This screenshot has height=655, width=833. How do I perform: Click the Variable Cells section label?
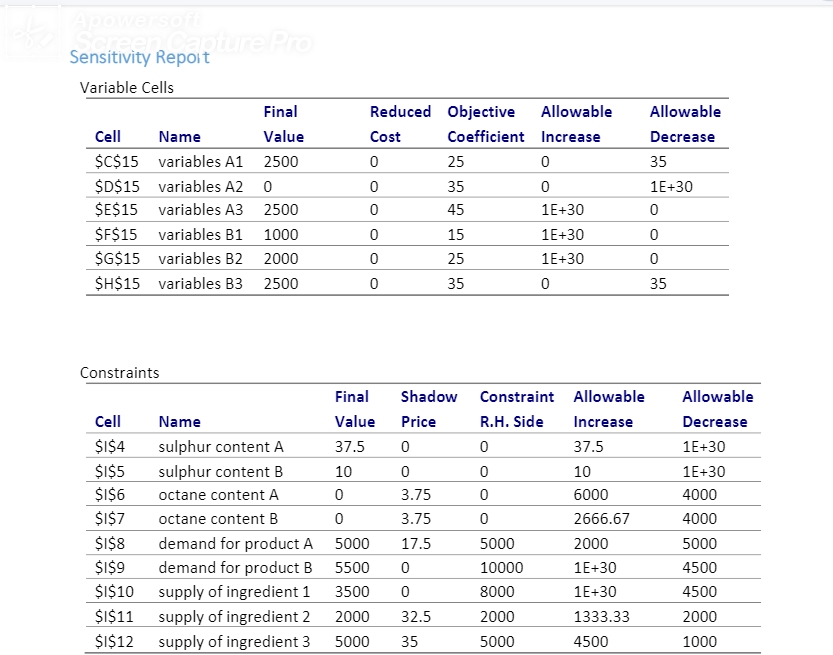126,88
